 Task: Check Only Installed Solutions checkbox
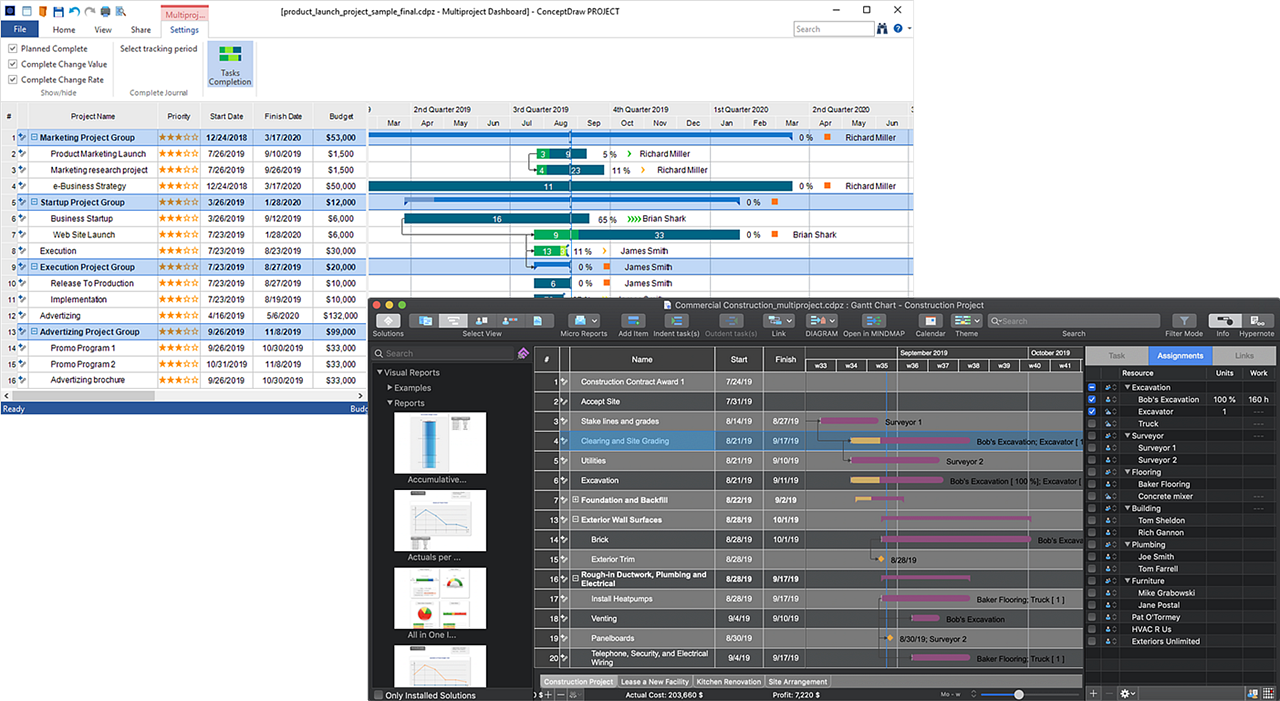click(378, 695)
